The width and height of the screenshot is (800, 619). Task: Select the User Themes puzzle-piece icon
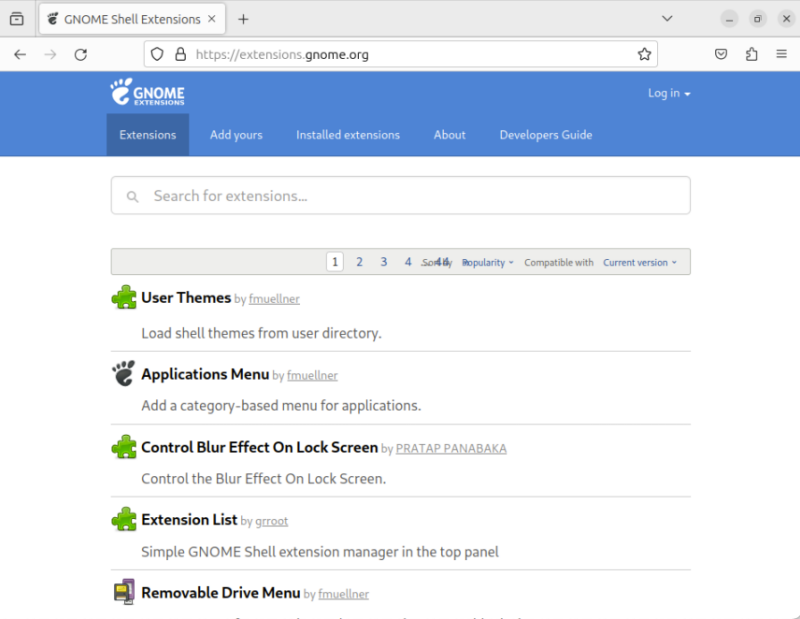pyautogui.click(x=123, y=297)
